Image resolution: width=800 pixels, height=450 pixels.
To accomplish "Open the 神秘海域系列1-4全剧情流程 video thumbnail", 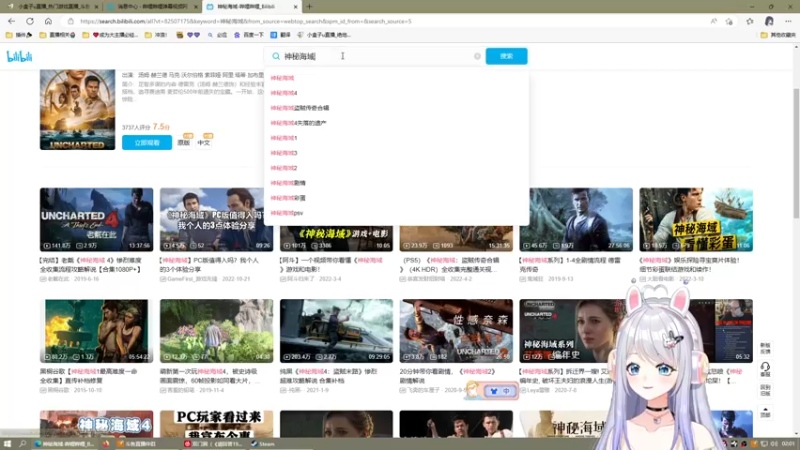I will 576,219.
